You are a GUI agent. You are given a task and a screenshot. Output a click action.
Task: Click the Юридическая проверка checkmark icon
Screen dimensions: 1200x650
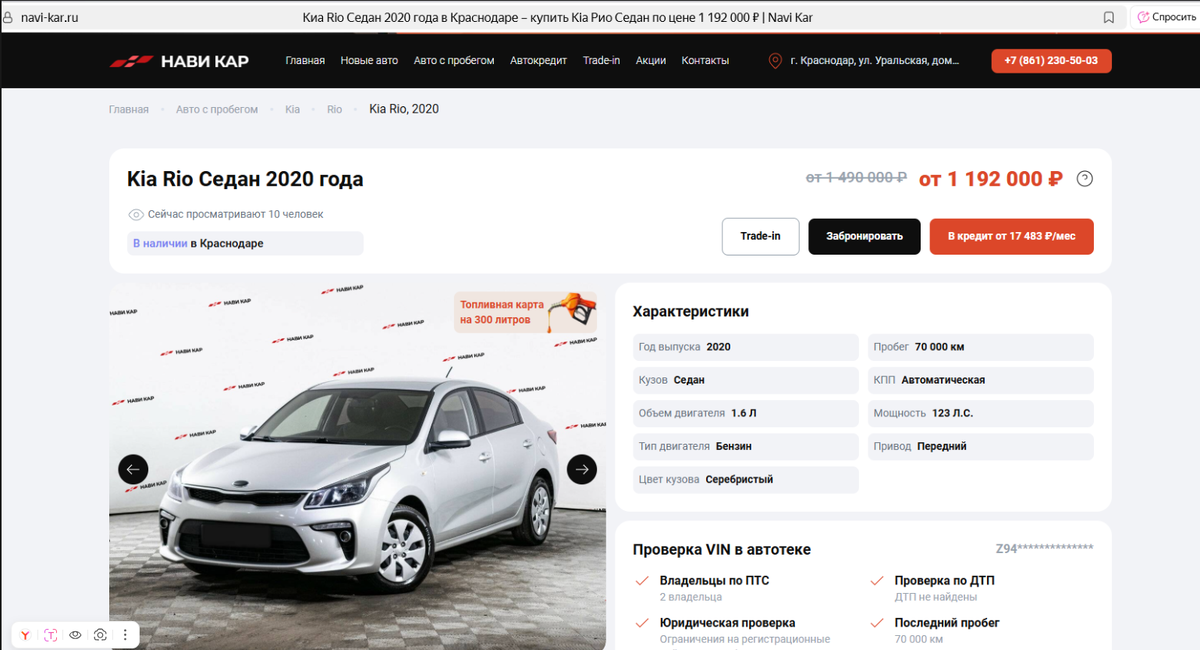[x=642, y=623]
